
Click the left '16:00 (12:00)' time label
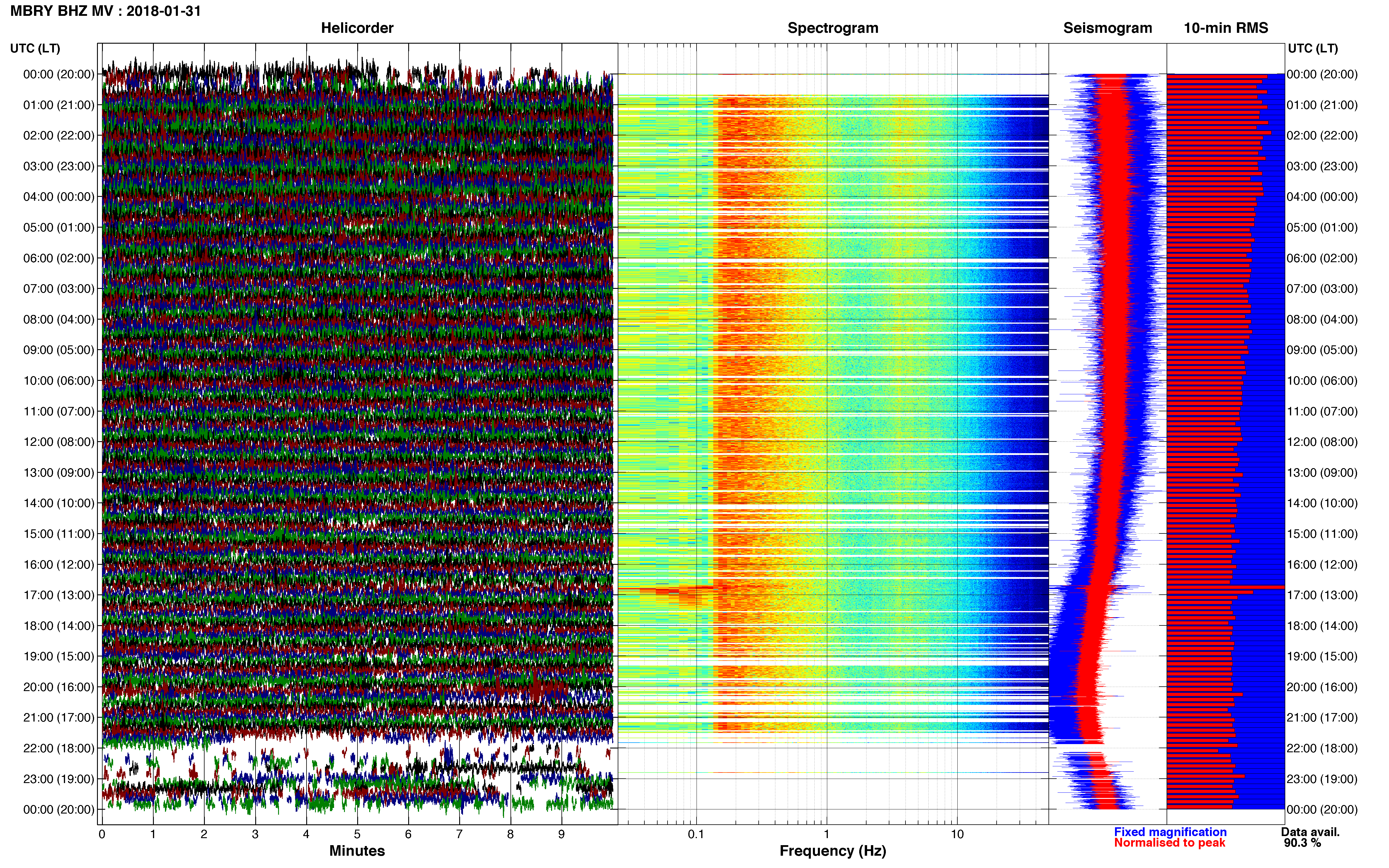(59, 565)
